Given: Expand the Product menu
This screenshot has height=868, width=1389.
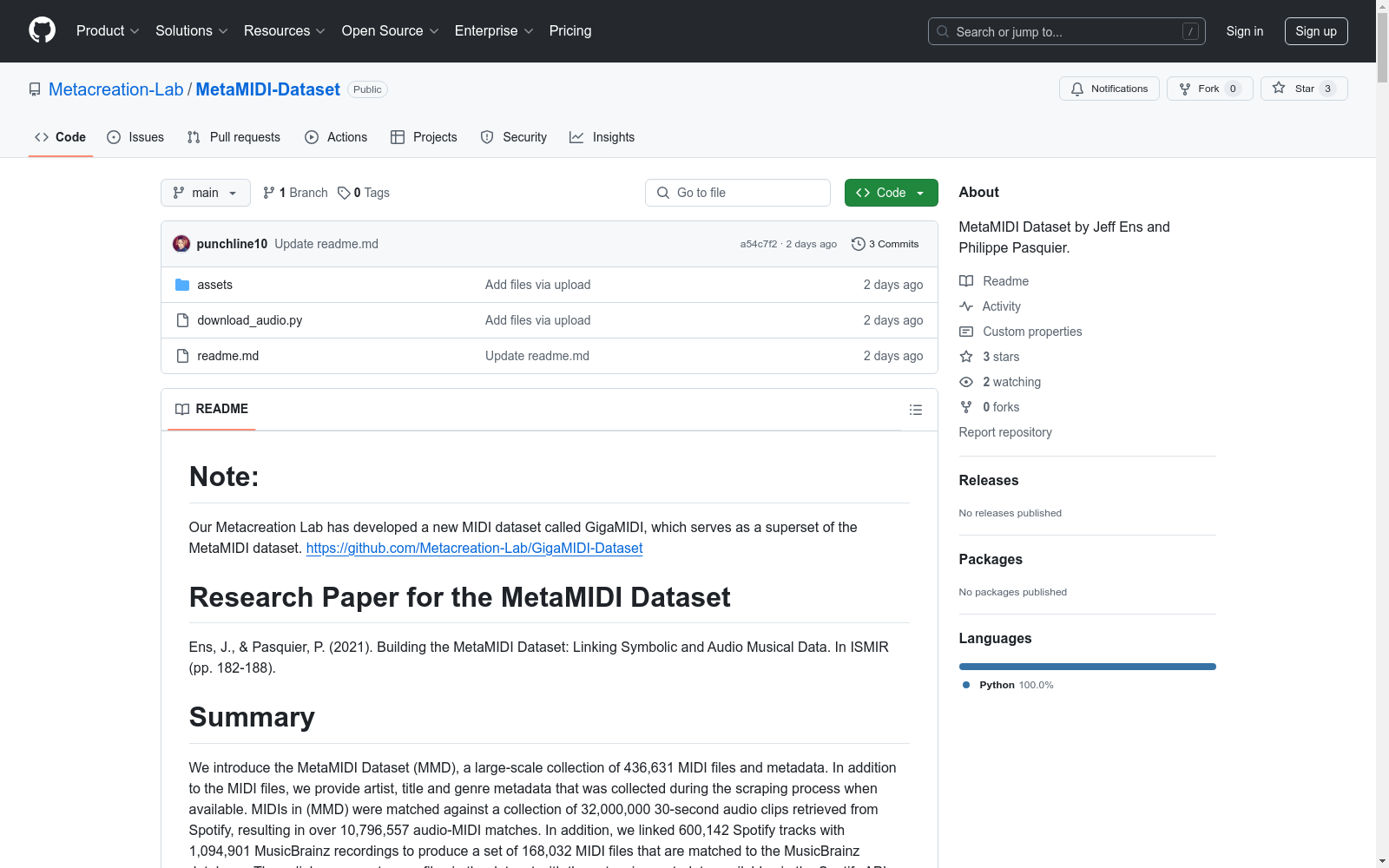Looking at the screenshot, I should [x=108, y=31].
